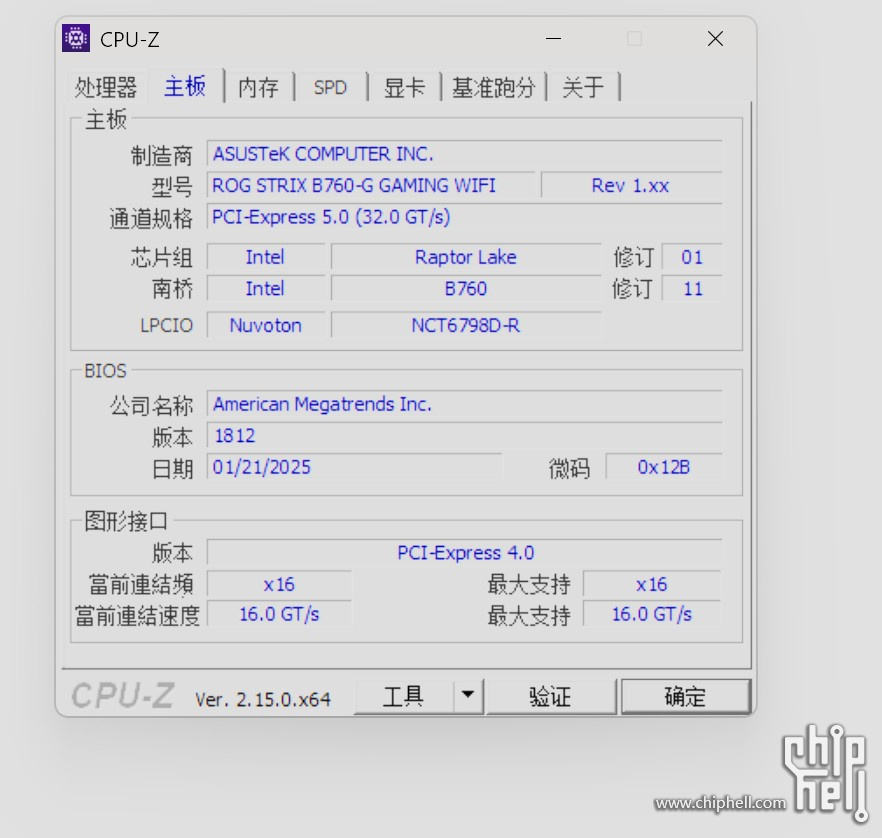Click current link speed 16.0 GT/s
The width and height of the screenshot is (882, 838).
click(x=279, y=614)
